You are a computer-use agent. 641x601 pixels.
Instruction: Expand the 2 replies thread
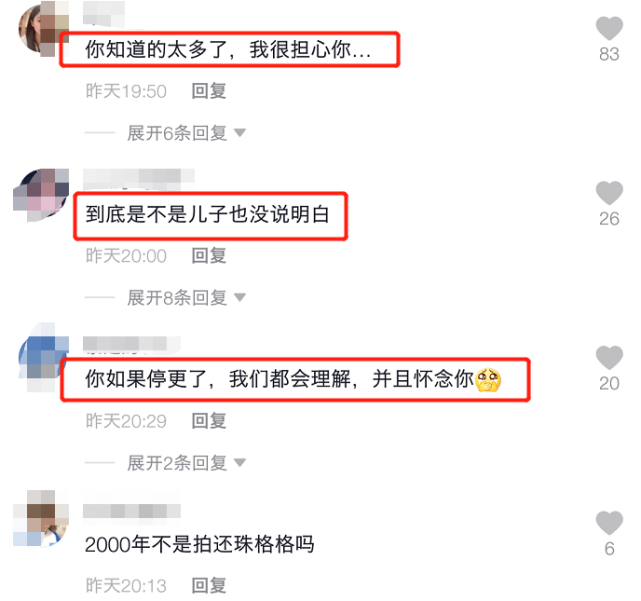pyautogui.click(x=186, y=463)
